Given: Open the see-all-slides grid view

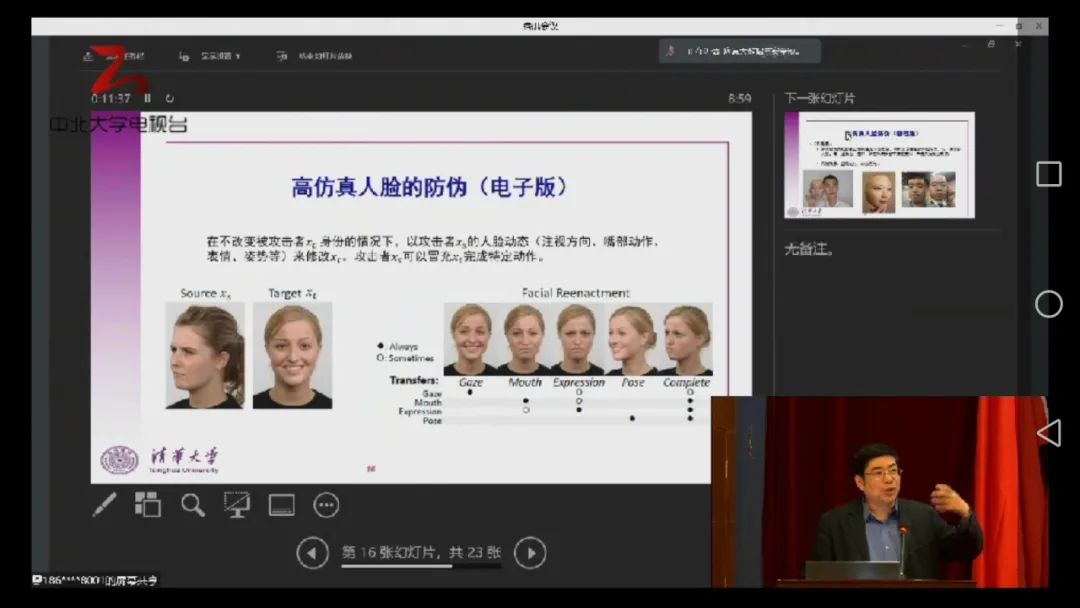Looking at the screenshot, I should click(x=148, y=505).
